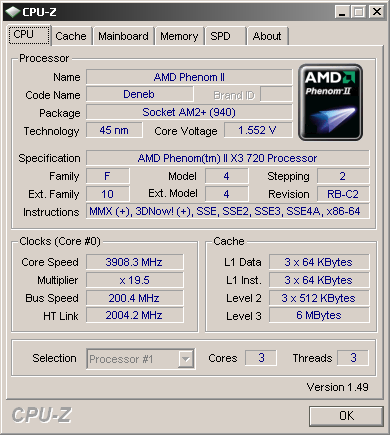Click the disabled maximize button
This screenshot has height=435, width=390.
(x=358, y=12)
